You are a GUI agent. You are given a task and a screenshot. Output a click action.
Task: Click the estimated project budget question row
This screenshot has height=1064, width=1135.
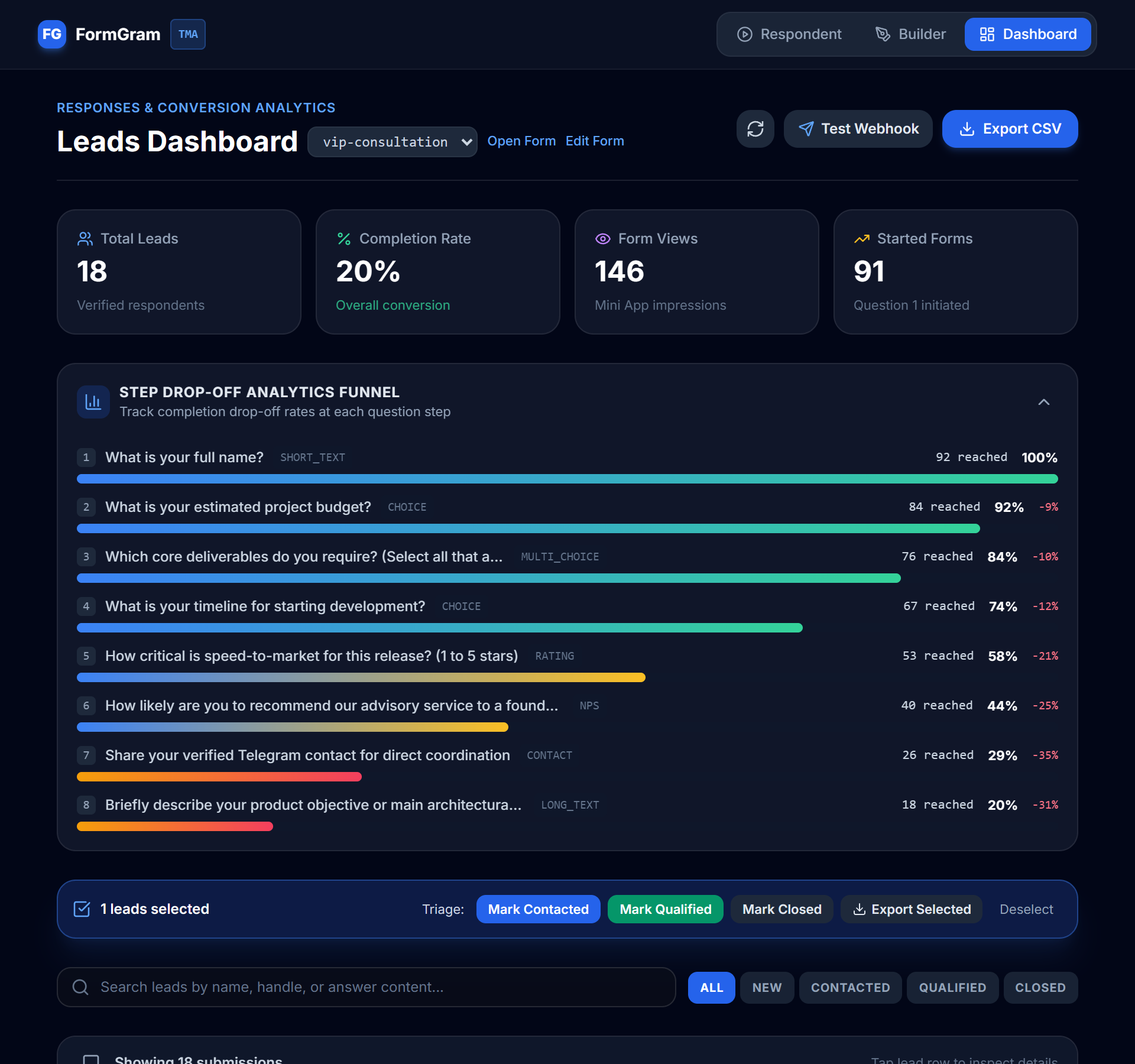pos(567,515)
